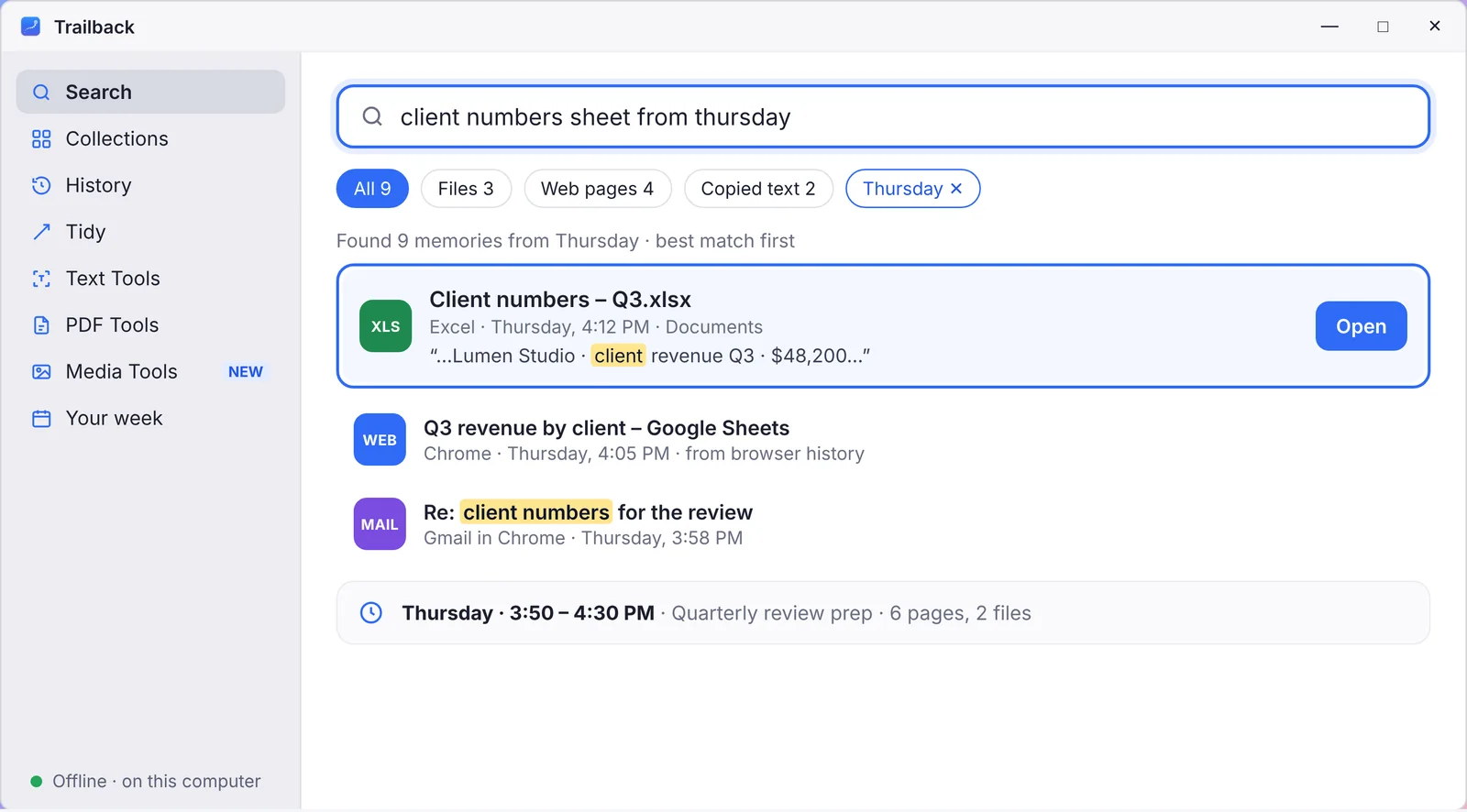The width and height of the screenshot is (1467, 812).
Task: Click the Collections grid icon
Action: 41,139
